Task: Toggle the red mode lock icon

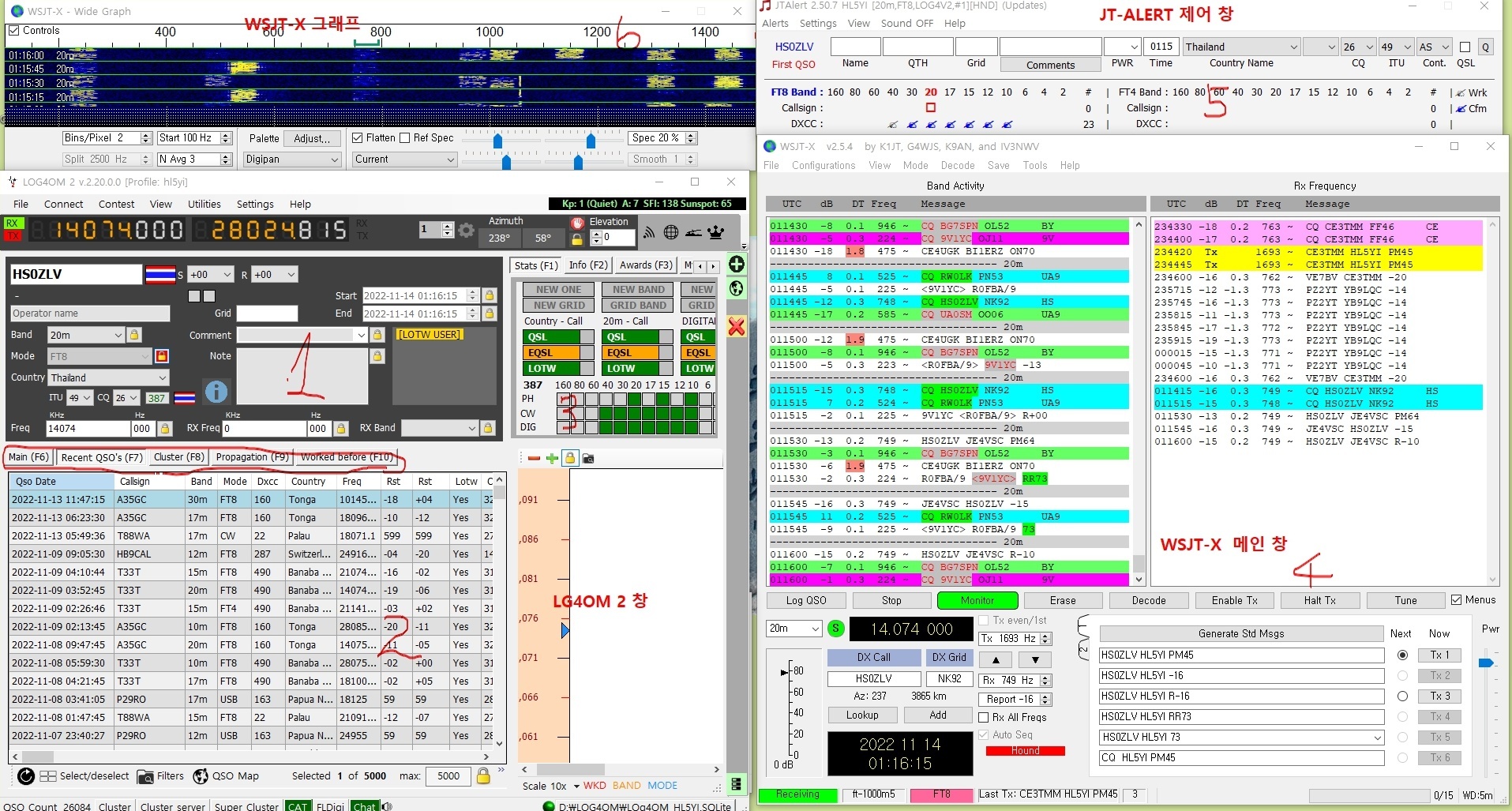Action: (162, 356)
